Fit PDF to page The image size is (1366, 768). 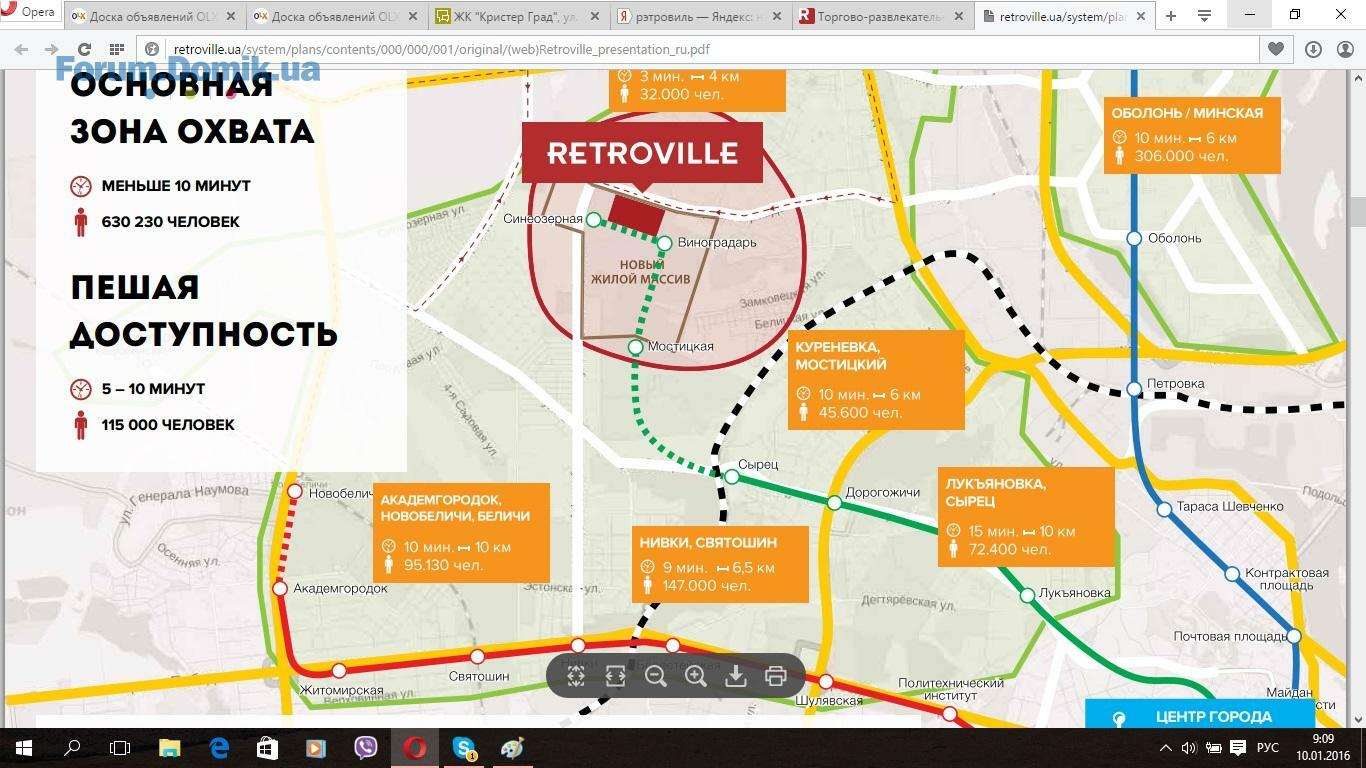(576, 676)
